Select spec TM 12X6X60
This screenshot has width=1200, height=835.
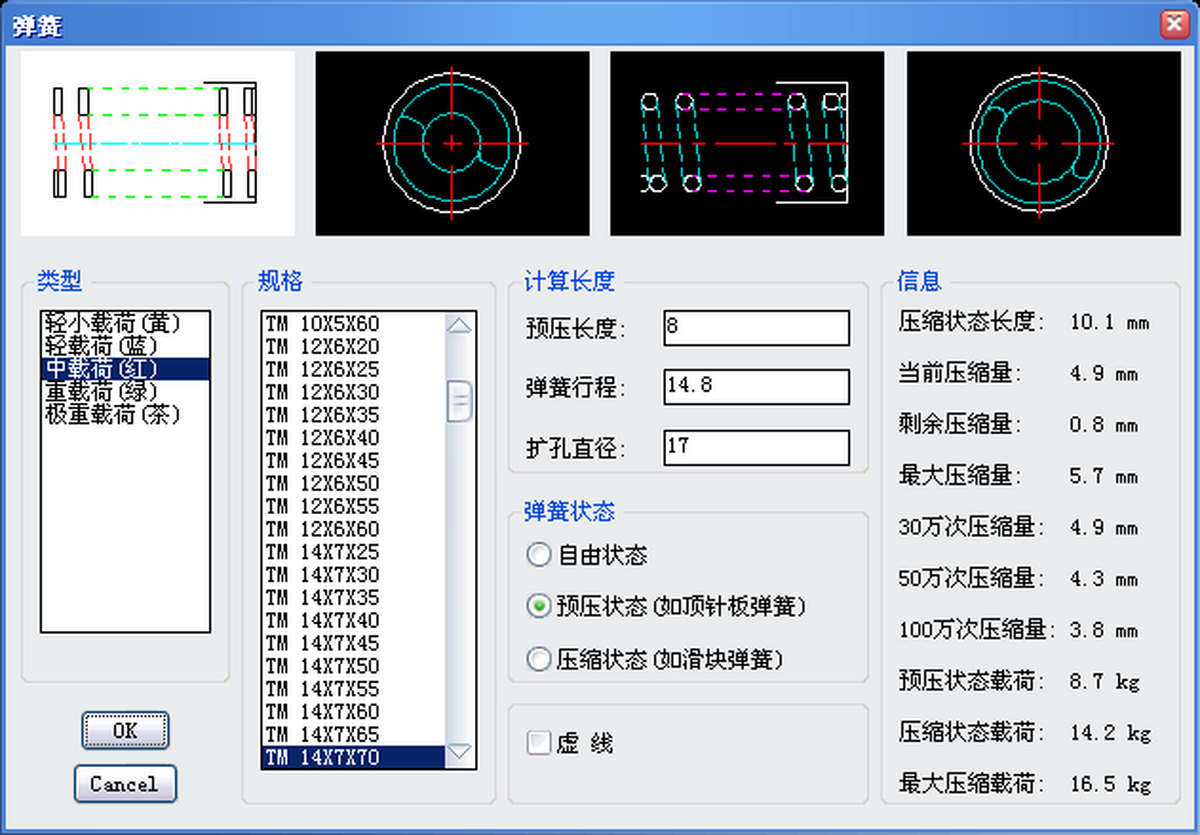(354, 529)
